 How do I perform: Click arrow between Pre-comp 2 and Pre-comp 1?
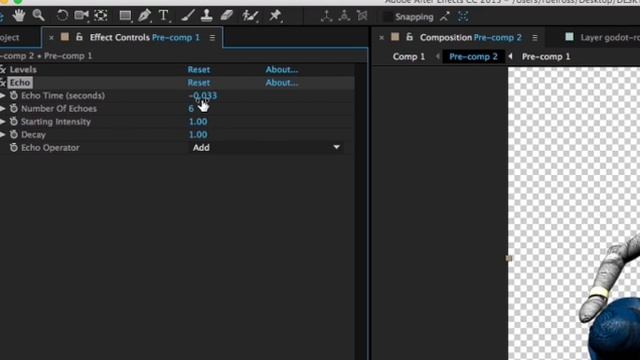(x=510, y=56)
